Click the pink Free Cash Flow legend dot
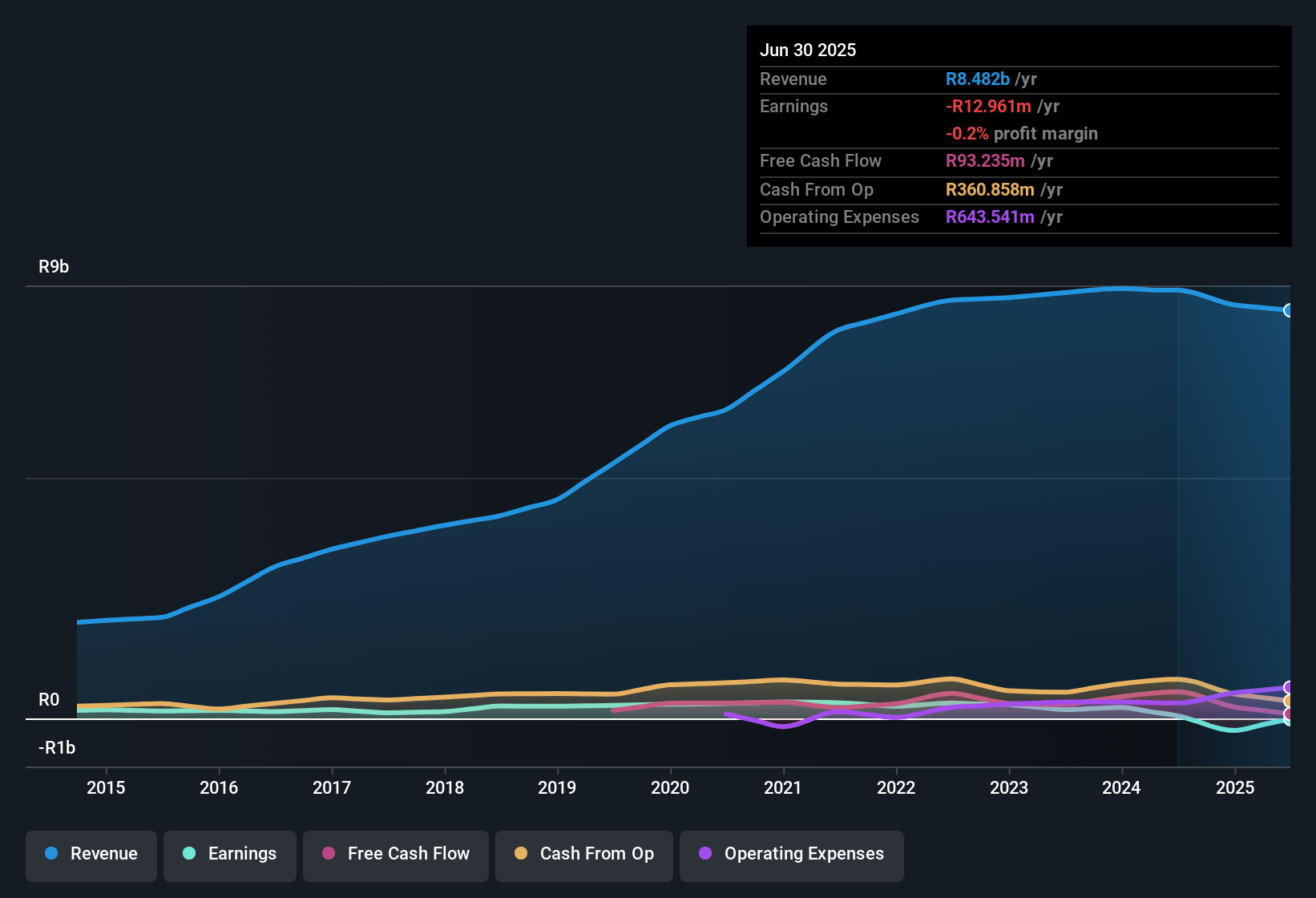Screen dimensions: 1316x898 pos(329,854)
